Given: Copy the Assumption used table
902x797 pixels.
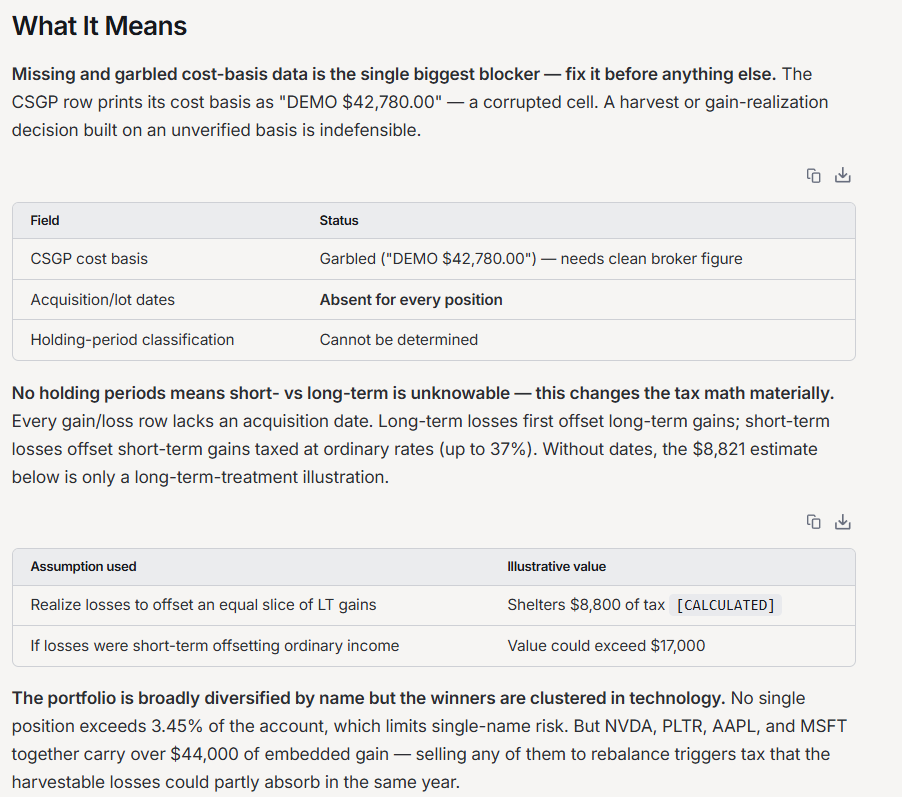Looking at the screenshot, I should tap(813, 522).
